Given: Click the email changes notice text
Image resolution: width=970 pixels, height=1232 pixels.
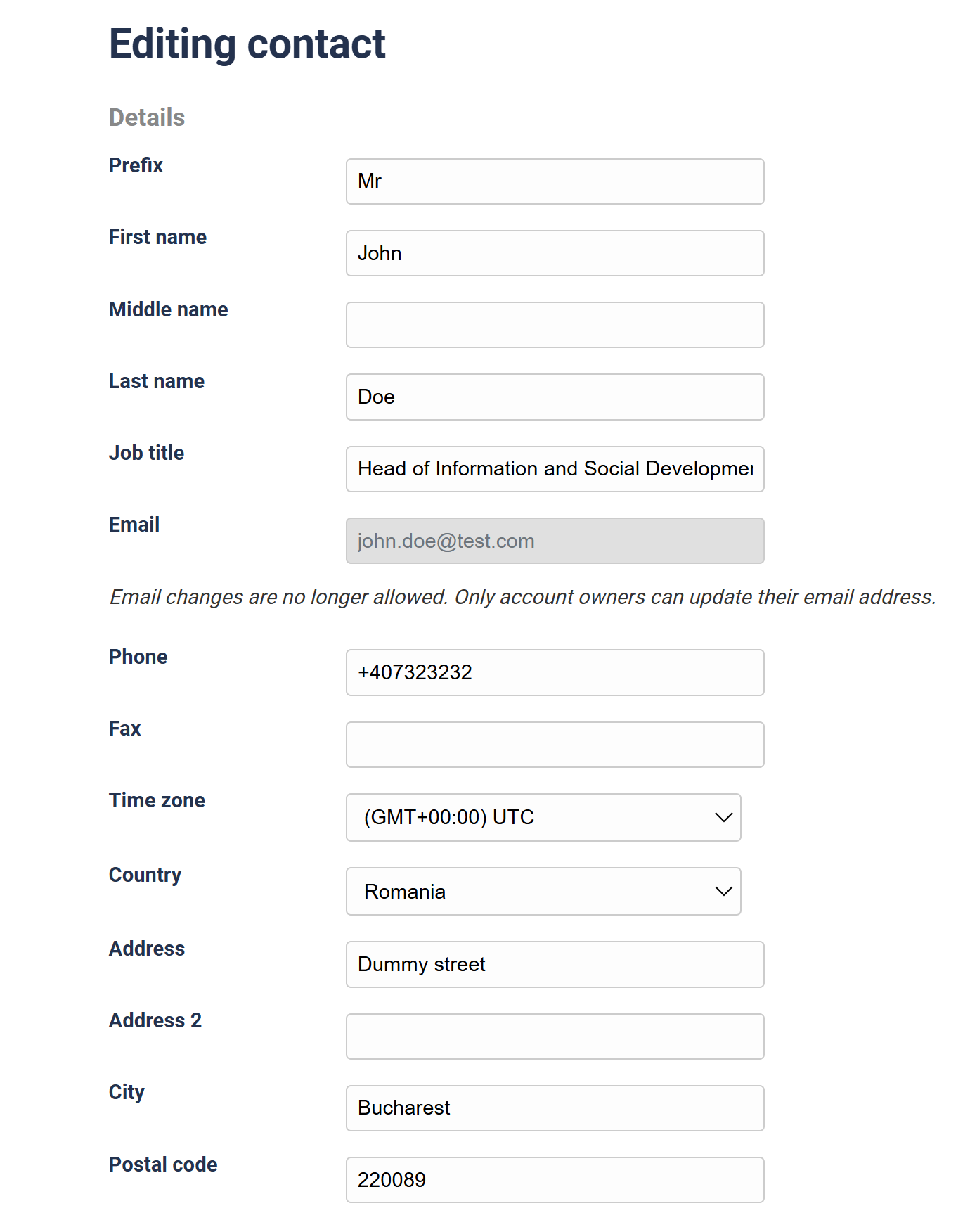Looking at the screenshot, I should tap(522, 597).
